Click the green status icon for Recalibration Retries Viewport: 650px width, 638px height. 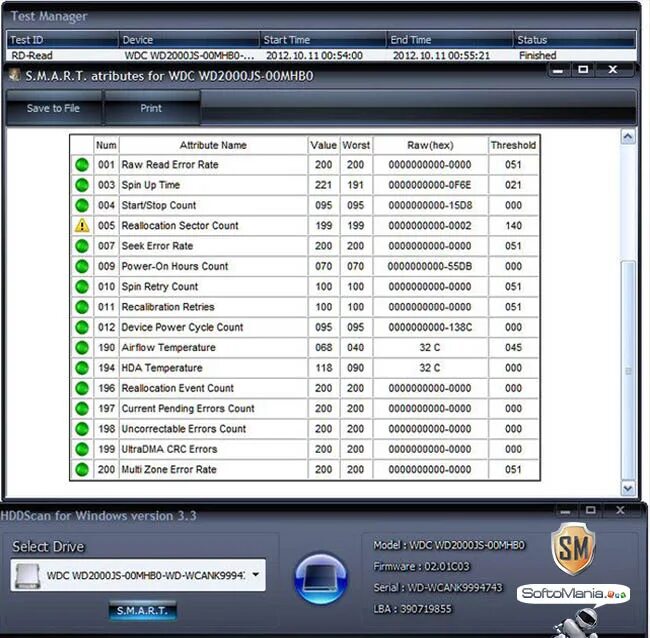click(82, 307)
